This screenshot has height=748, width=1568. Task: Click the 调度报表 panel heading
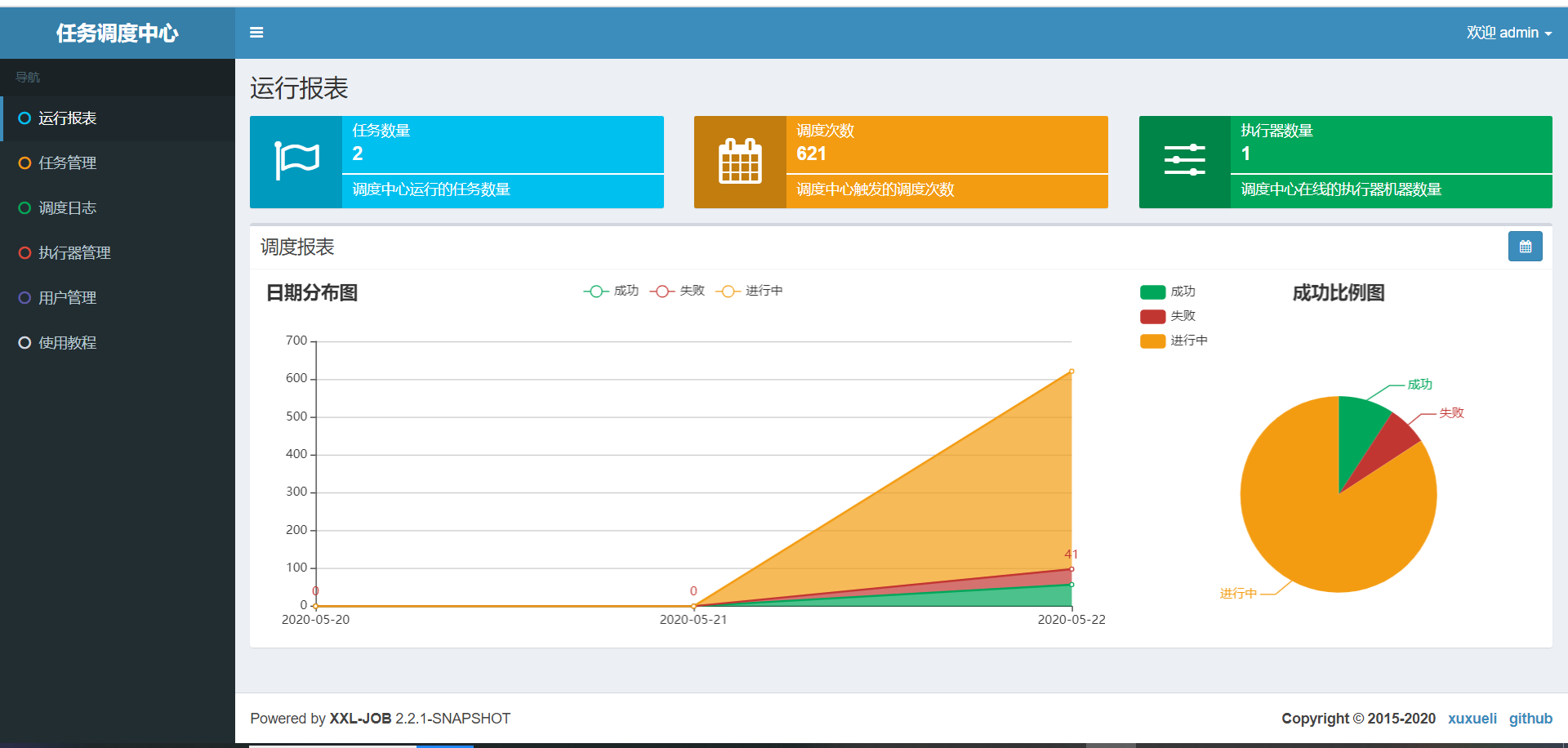coord(297,247)
